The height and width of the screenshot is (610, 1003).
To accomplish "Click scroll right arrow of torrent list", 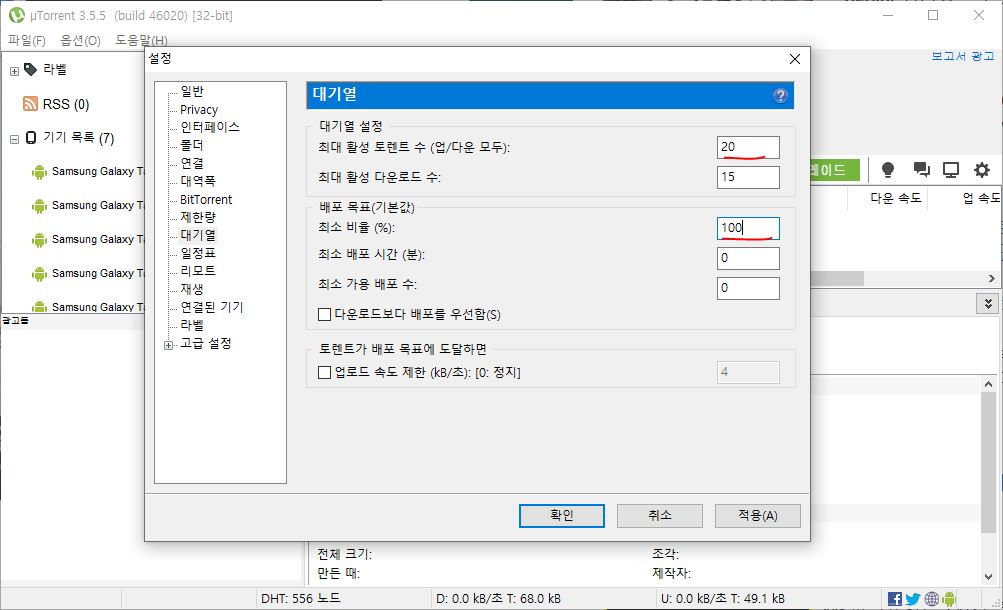I will [x=991, y=279].
